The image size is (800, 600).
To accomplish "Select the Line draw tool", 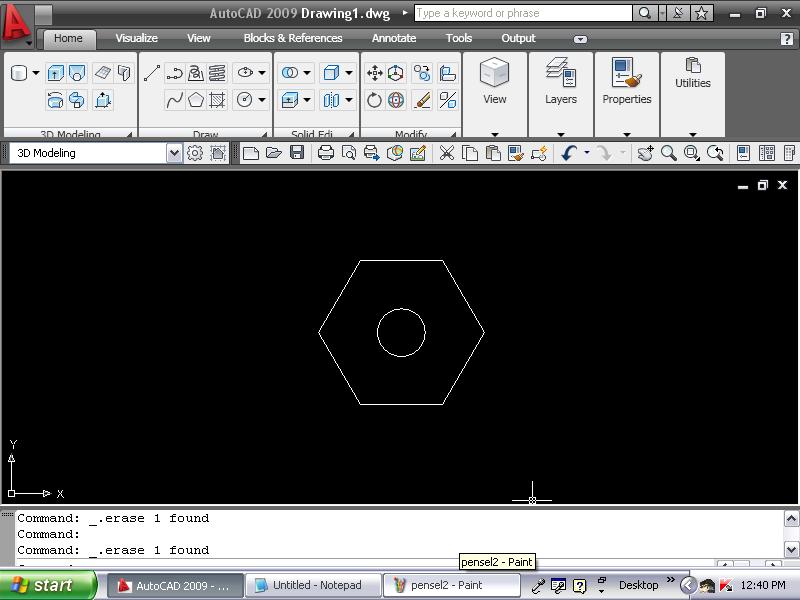I will click(x=152, y=73).
